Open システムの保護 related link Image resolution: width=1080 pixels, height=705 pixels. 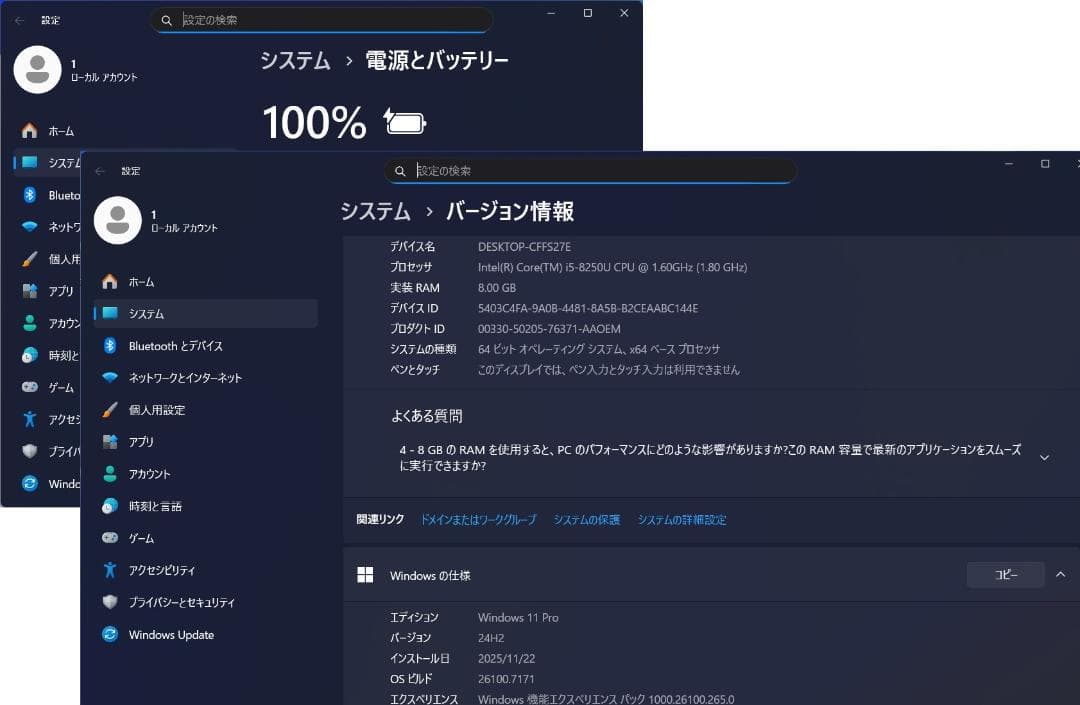pyautogui.click(x=586, y=520)
